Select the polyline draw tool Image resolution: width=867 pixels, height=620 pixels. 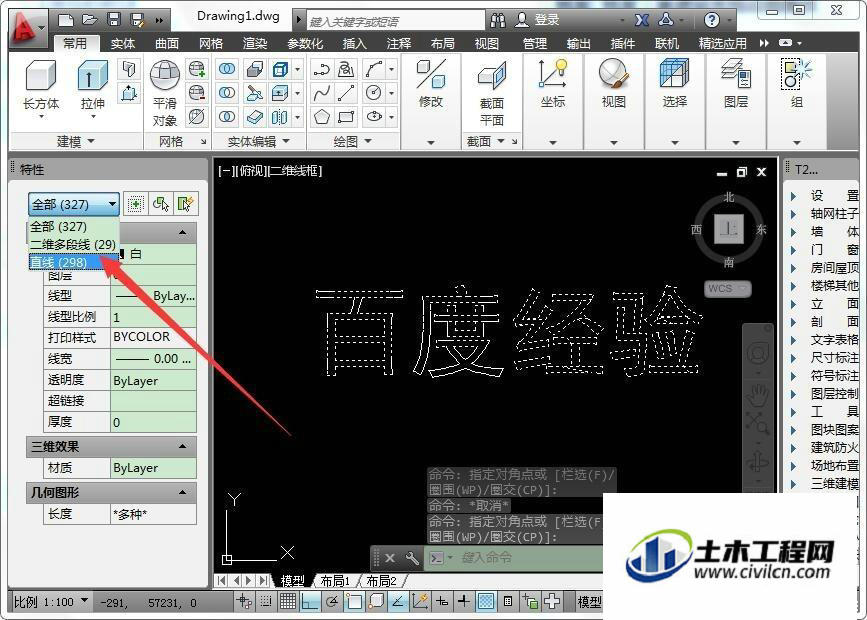point(321,69)
